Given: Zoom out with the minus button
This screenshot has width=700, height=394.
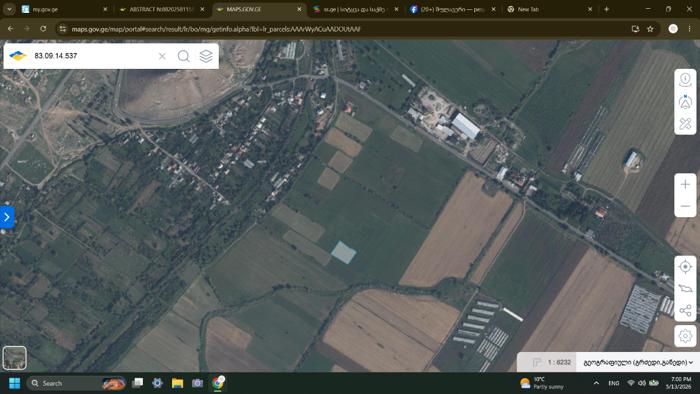Looking at the screenshot, I should (685, 206).
